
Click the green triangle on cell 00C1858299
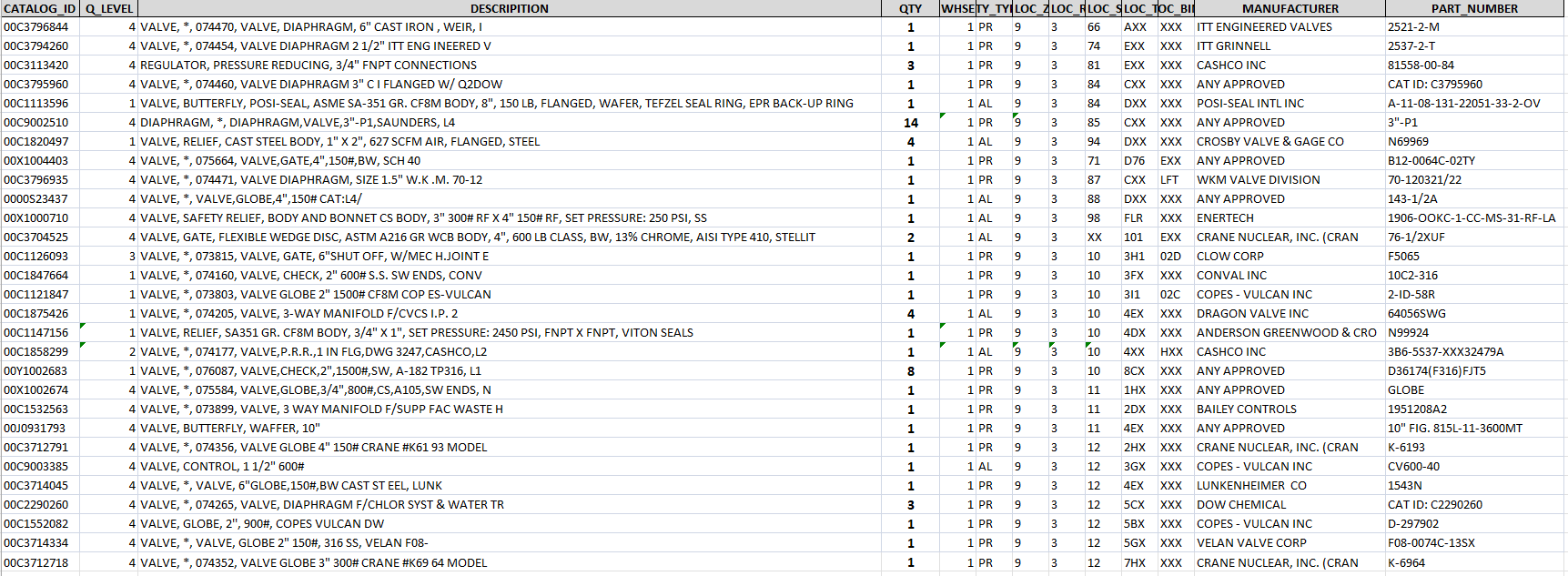(x=83, y=345)
